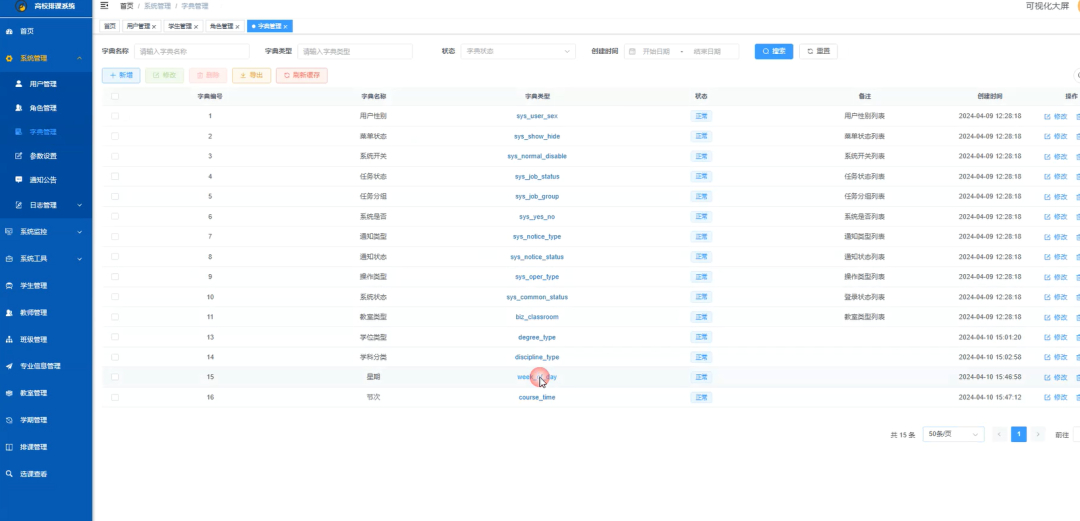Click the 开始日期 start date field
Image resolution: width=1080 pixels, height=521 pixels.
tap(656, 52)
